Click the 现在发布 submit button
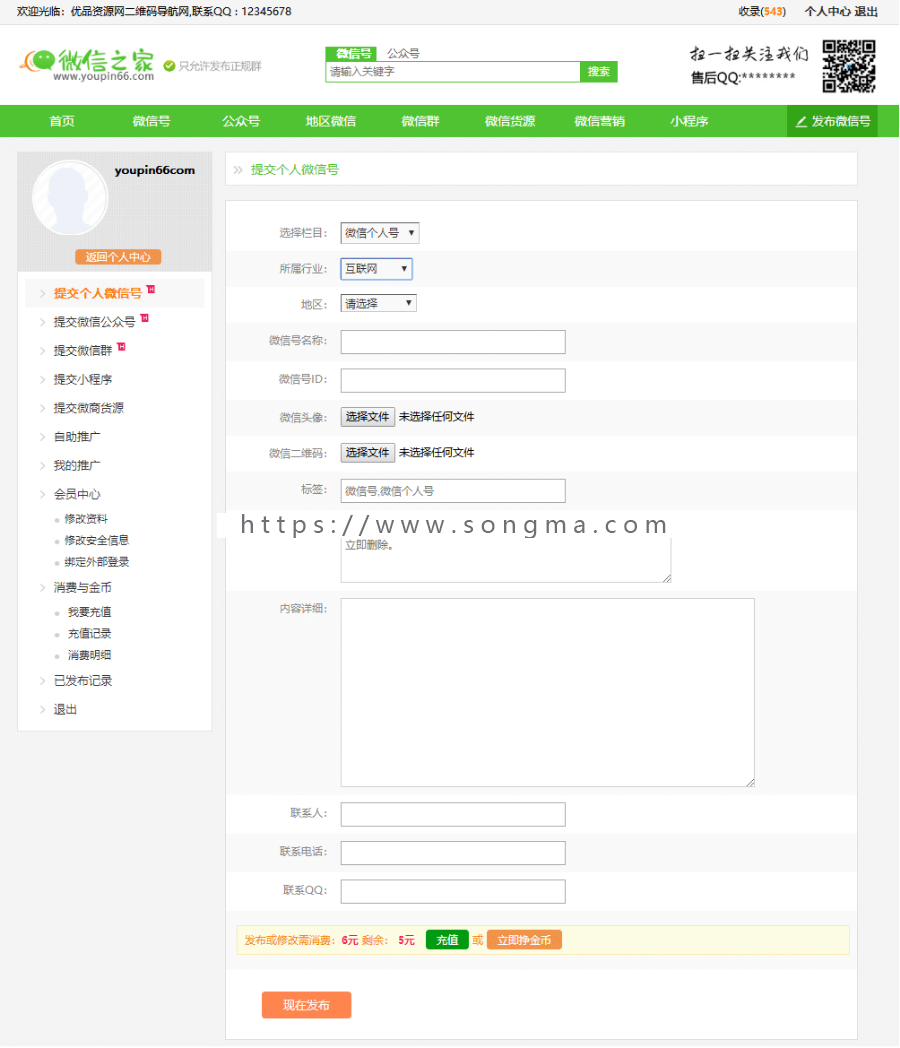The image size is (900, 1048). click(306, 1005)
